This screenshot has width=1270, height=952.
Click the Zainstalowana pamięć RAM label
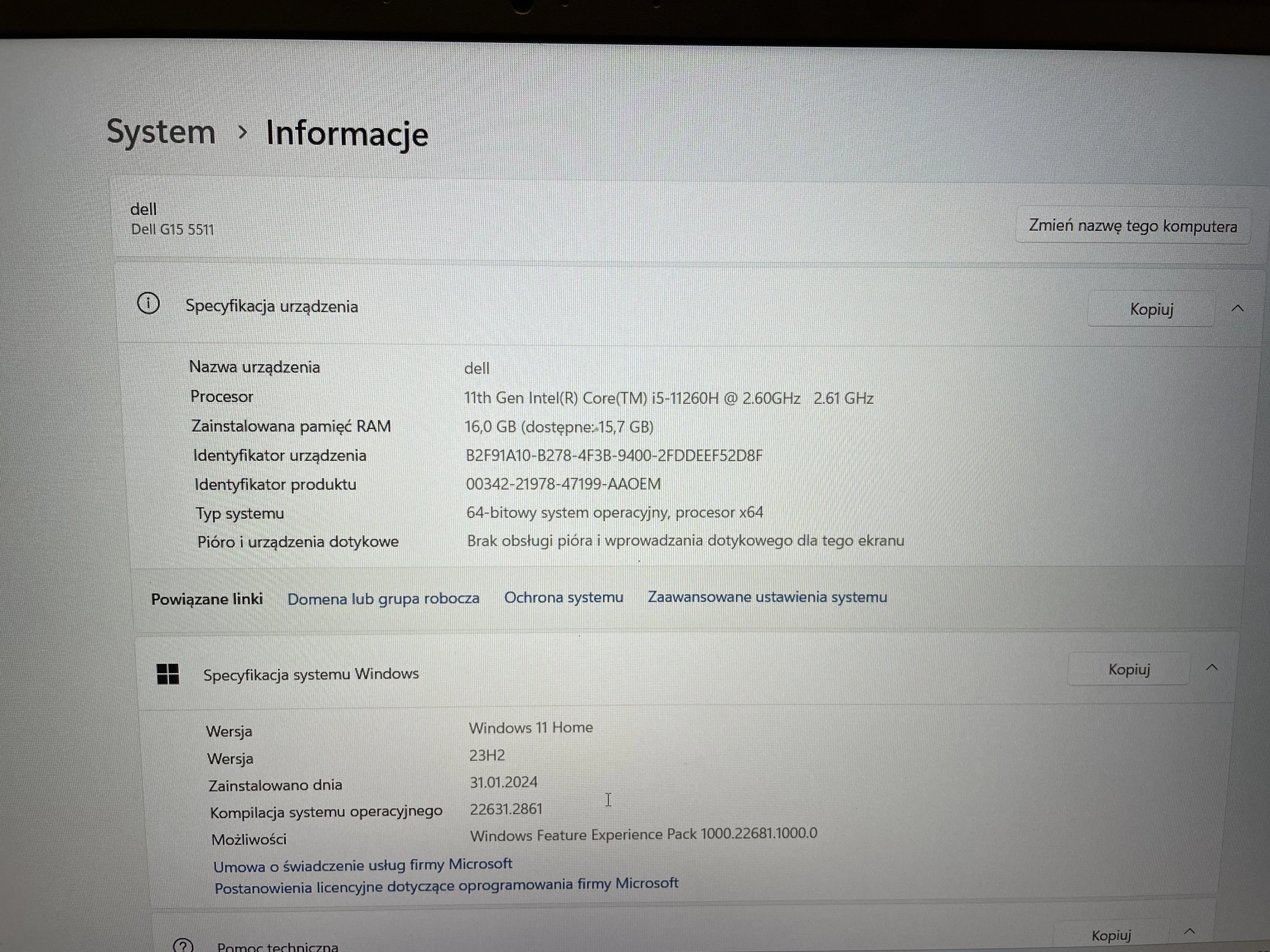pos(291,426)
